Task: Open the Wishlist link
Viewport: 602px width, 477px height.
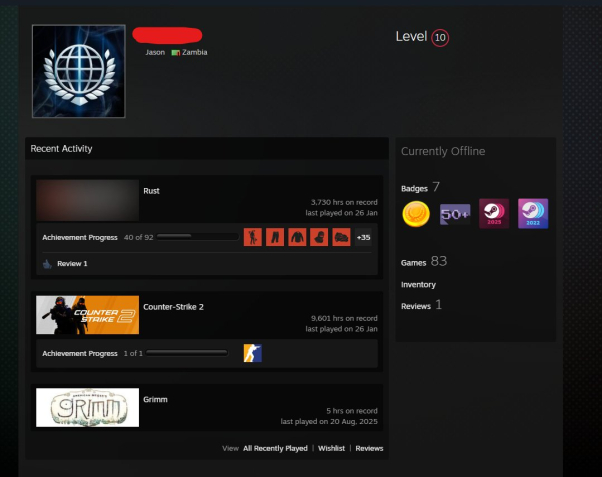Action: [332, 449]
